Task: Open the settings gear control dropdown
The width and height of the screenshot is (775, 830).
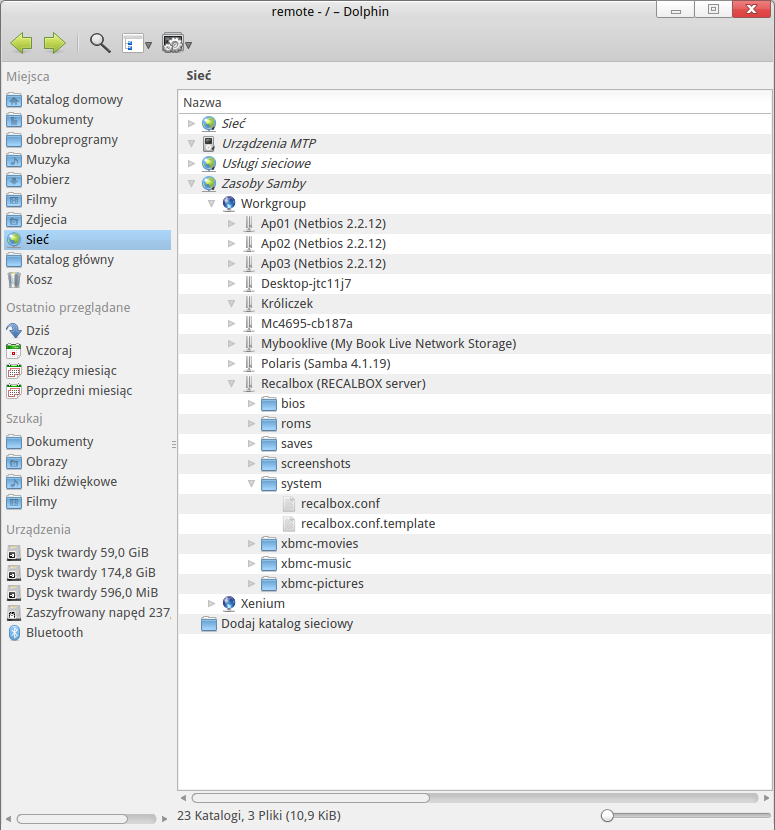Action: [177, 43]
